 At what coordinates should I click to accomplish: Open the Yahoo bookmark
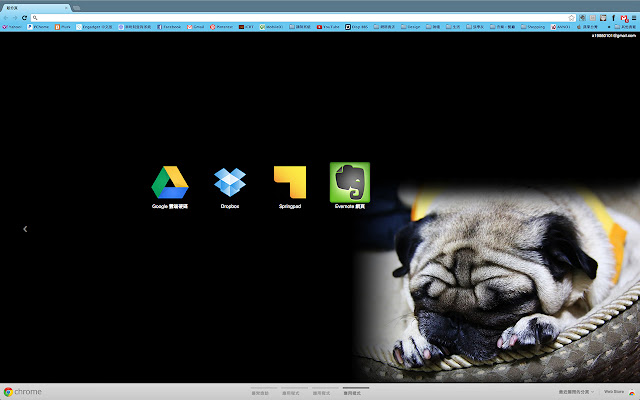click(12, 27)
